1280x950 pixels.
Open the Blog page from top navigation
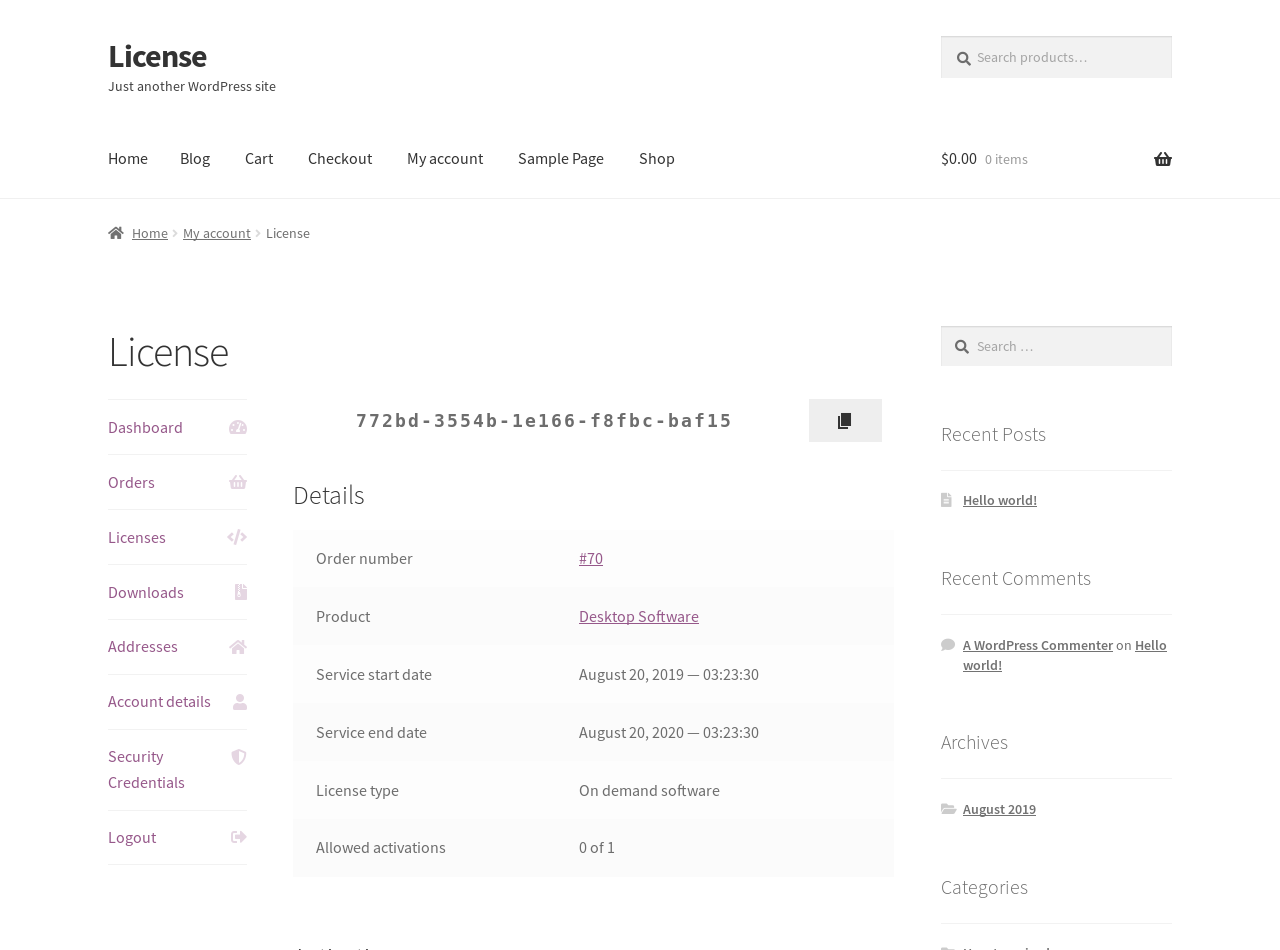pyautogui.click(x=195, y=158)
